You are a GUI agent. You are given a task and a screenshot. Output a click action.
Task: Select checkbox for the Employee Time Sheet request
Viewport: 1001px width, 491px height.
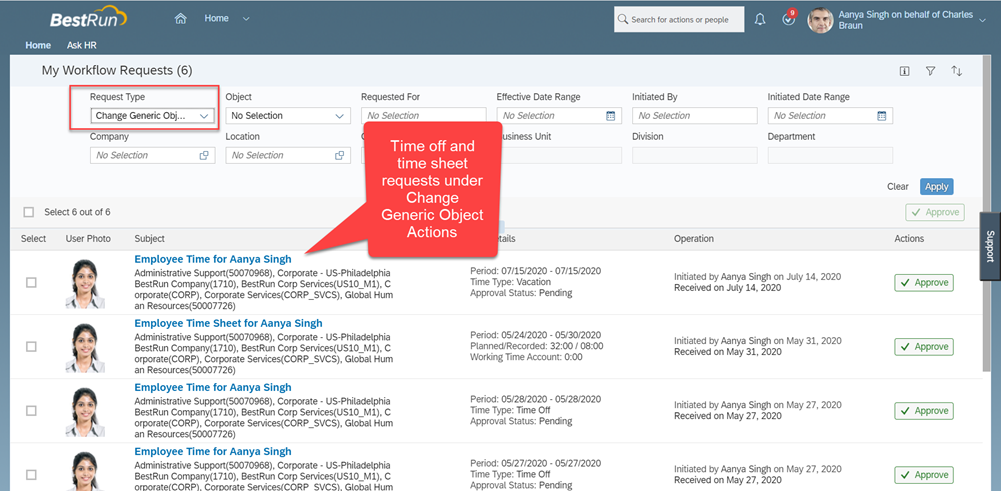[31, 347]
